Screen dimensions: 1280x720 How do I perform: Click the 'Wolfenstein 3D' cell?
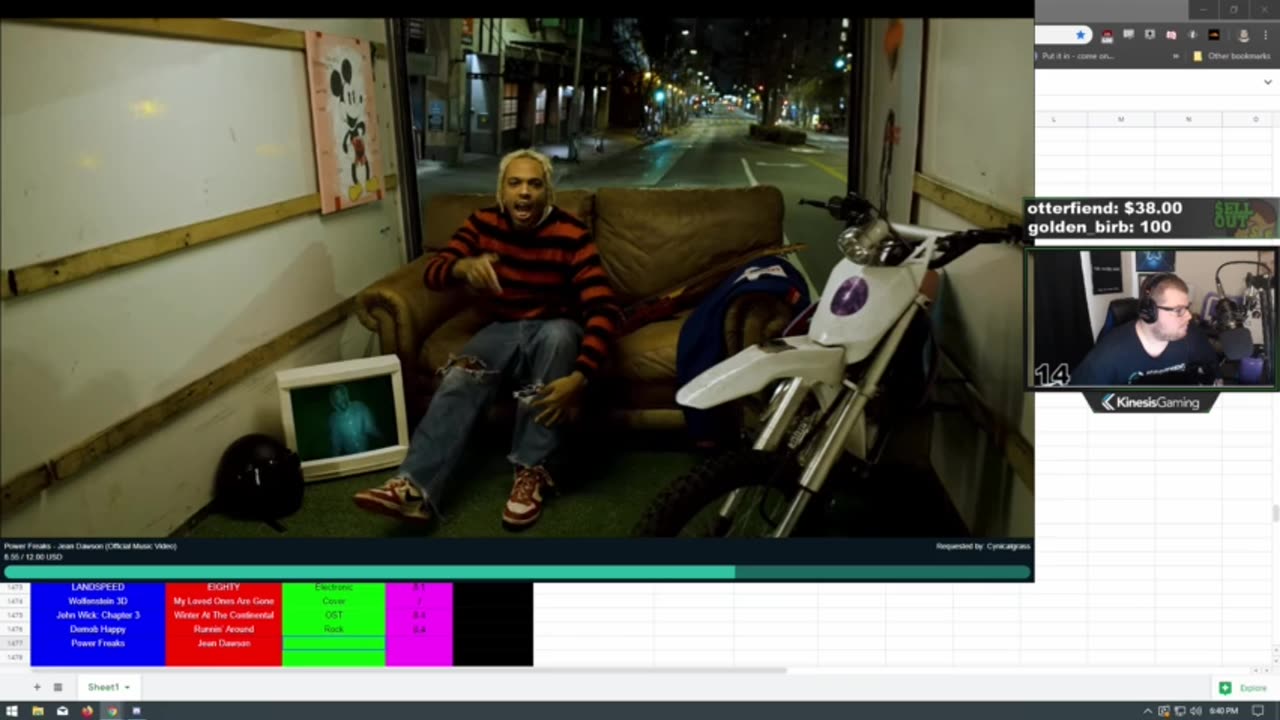98,601
